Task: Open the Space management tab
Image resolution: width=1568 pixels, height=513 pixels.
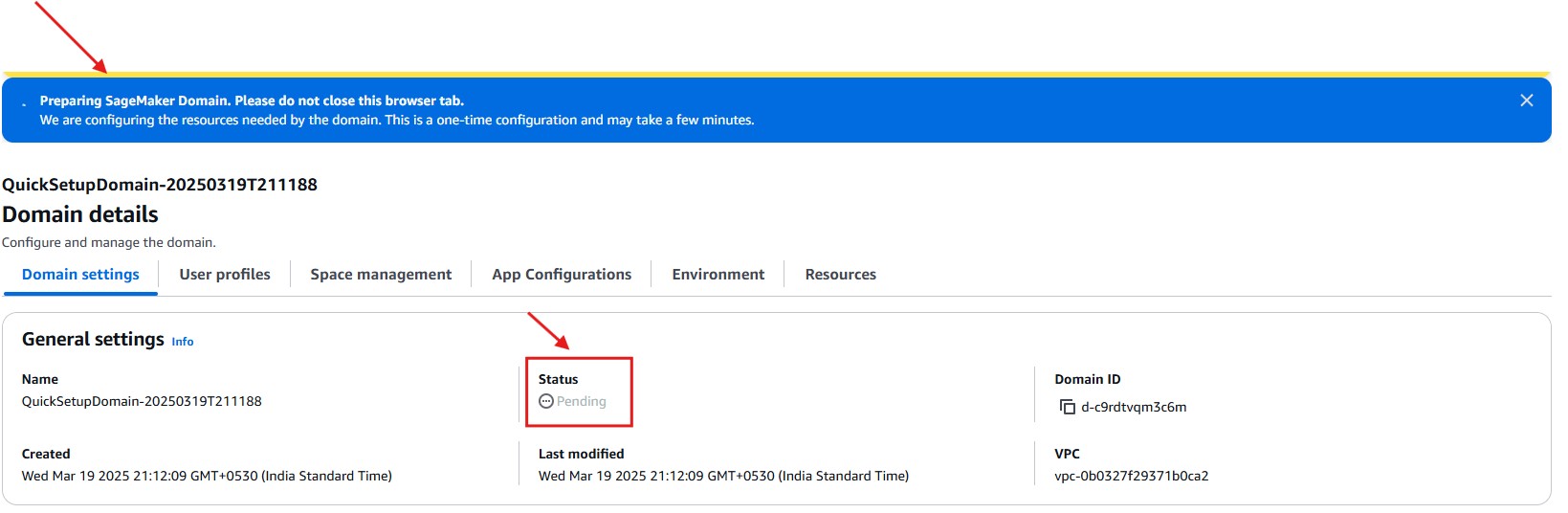Action: [381, 275]
